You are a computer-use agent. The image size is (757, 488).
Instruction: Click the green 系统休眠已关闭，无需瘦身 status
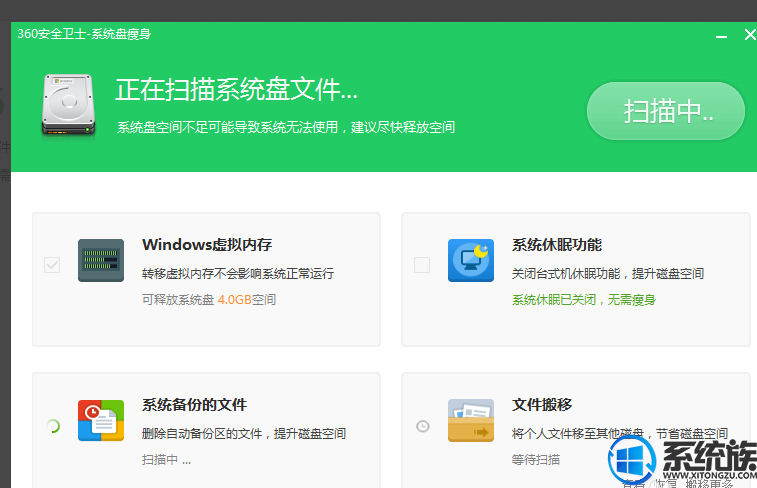[x=584, y=300]
